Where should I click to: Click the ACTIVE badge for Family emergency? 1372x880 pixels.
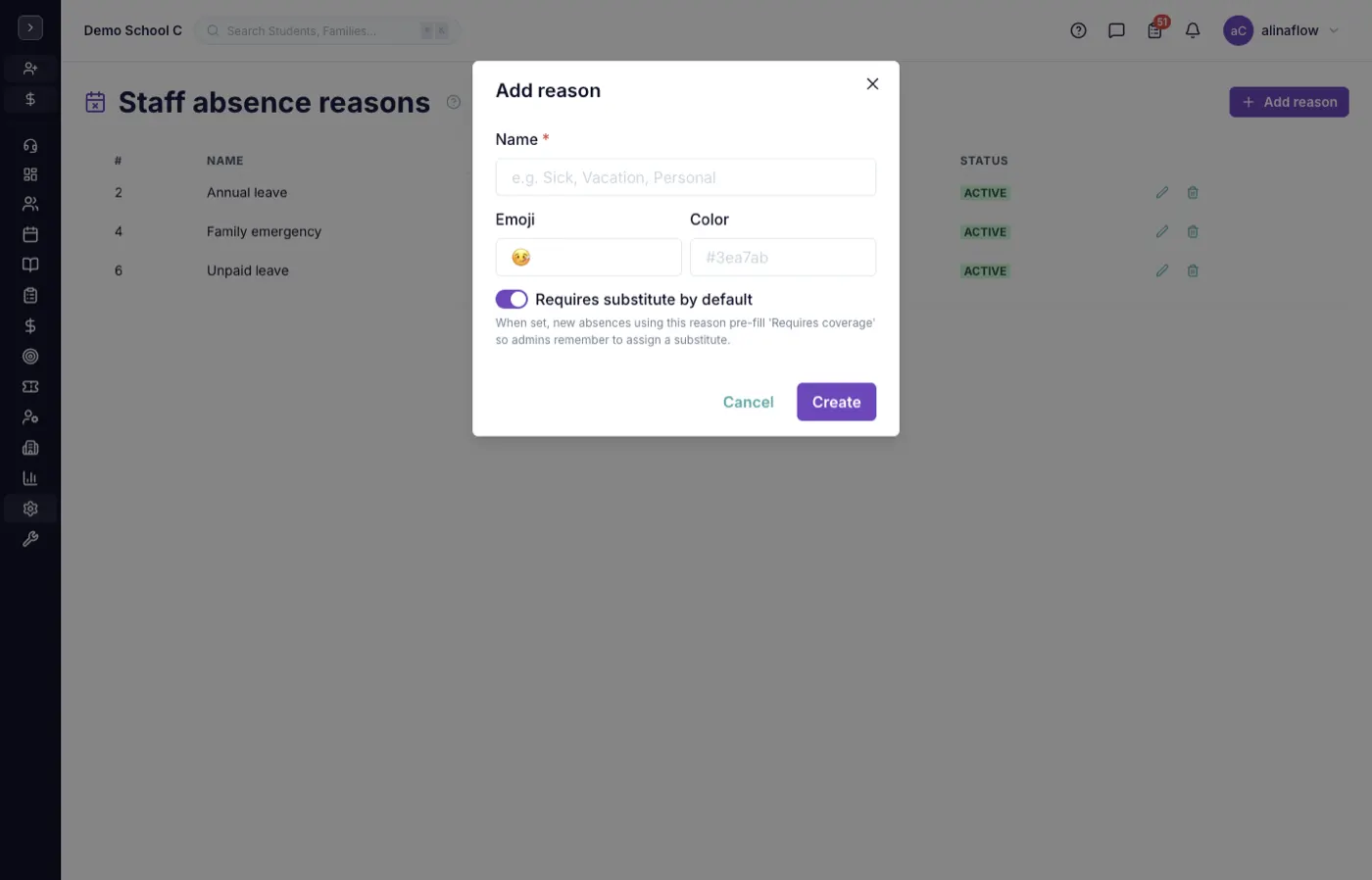tap(985, 232)
